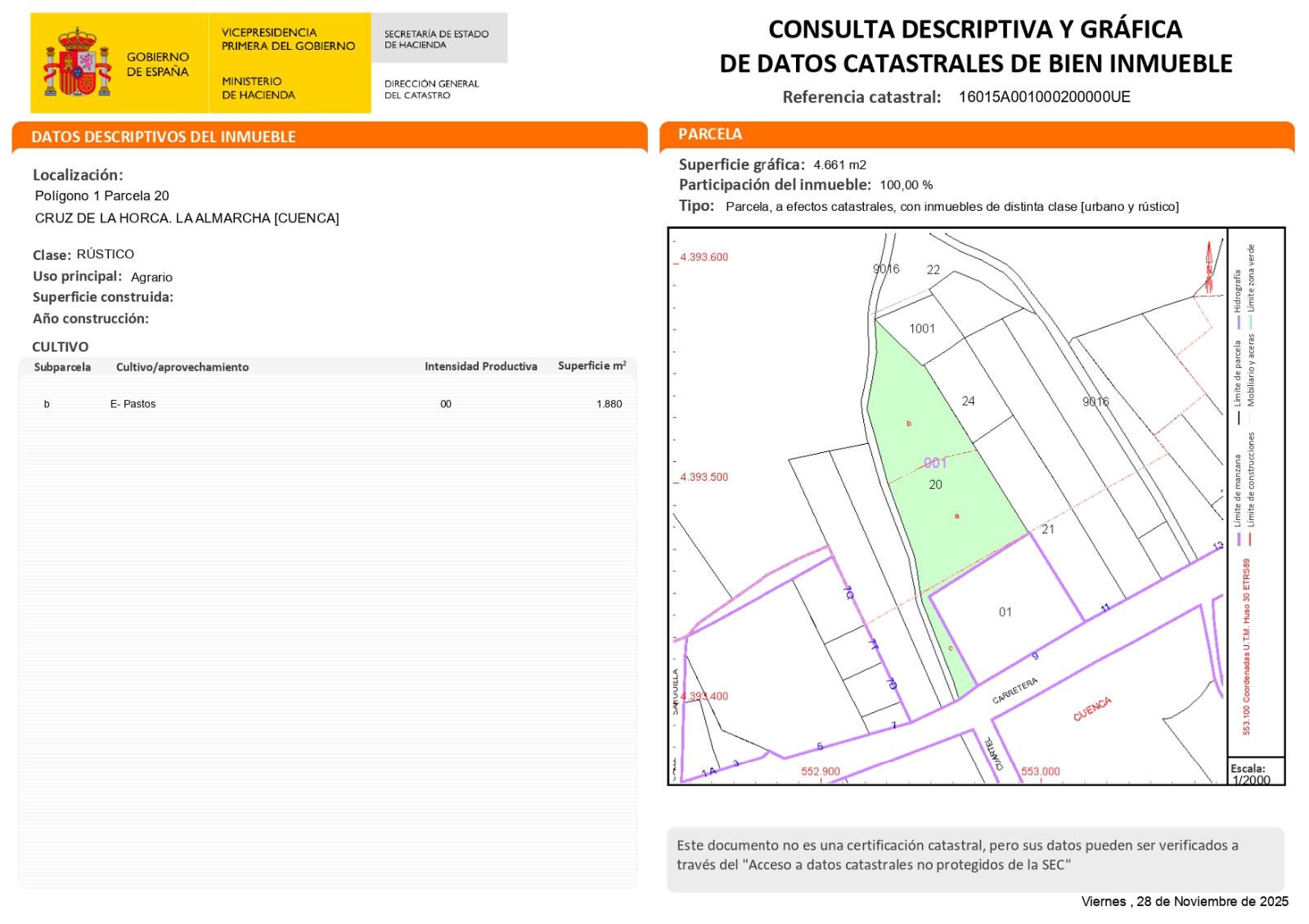
Task: Click the cadastral reference 16015A001000200000UE
Action: coord(1044,96)
